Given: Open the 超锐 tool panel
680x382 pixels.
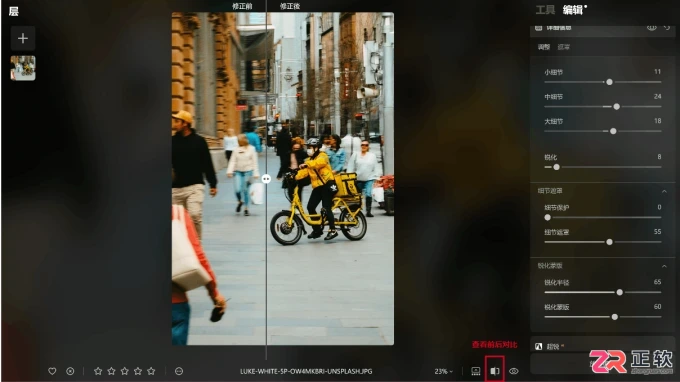Looking at the screenshot, I should pyautogui.click(x=603, y=346).
